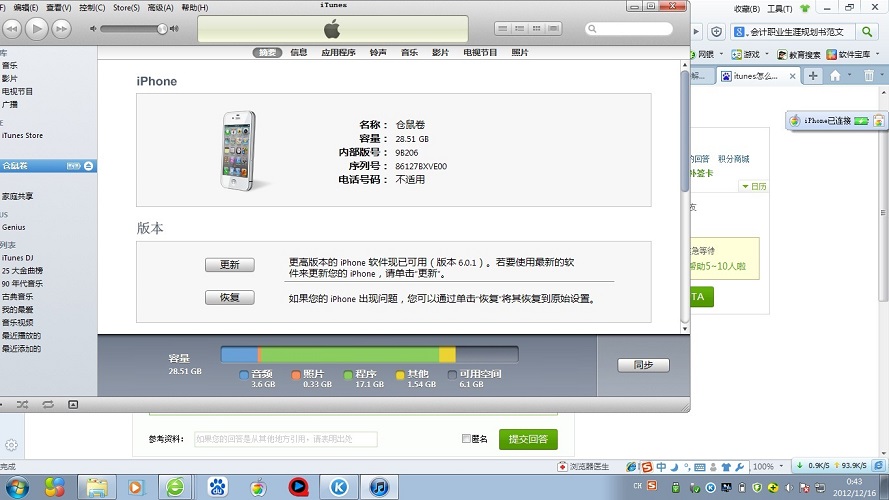Open the 高级(A) menu in iTunes
889x500 pixels.
(160, 7)
